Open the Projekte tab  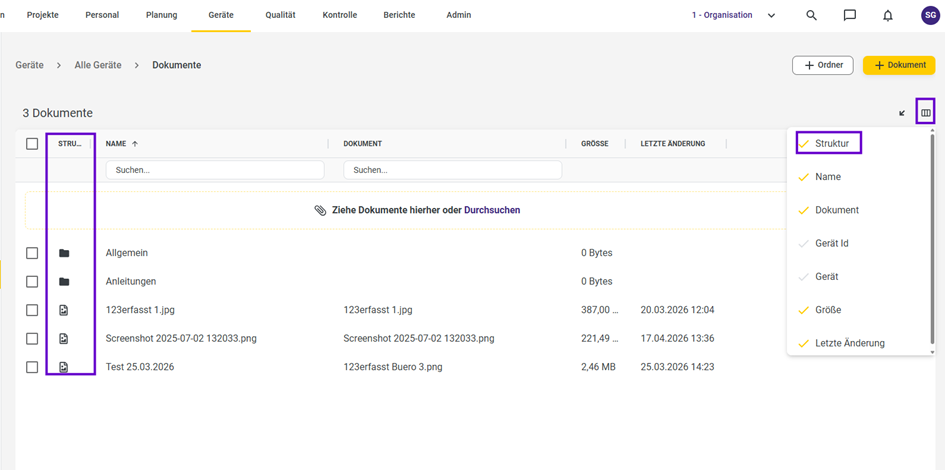[x=43, y=15]
